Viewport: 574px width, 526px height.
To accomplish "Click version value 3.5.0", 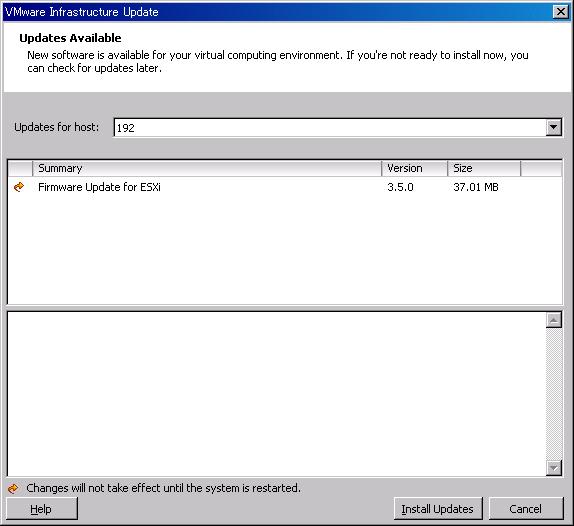I will (x=400, y=187).
